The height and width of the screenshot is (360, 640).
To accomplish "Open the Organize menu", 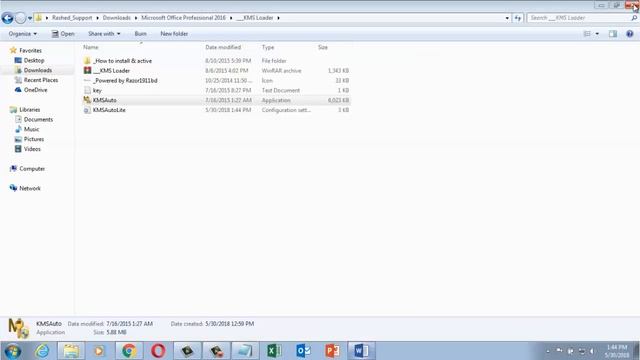I will coord(22,34).
